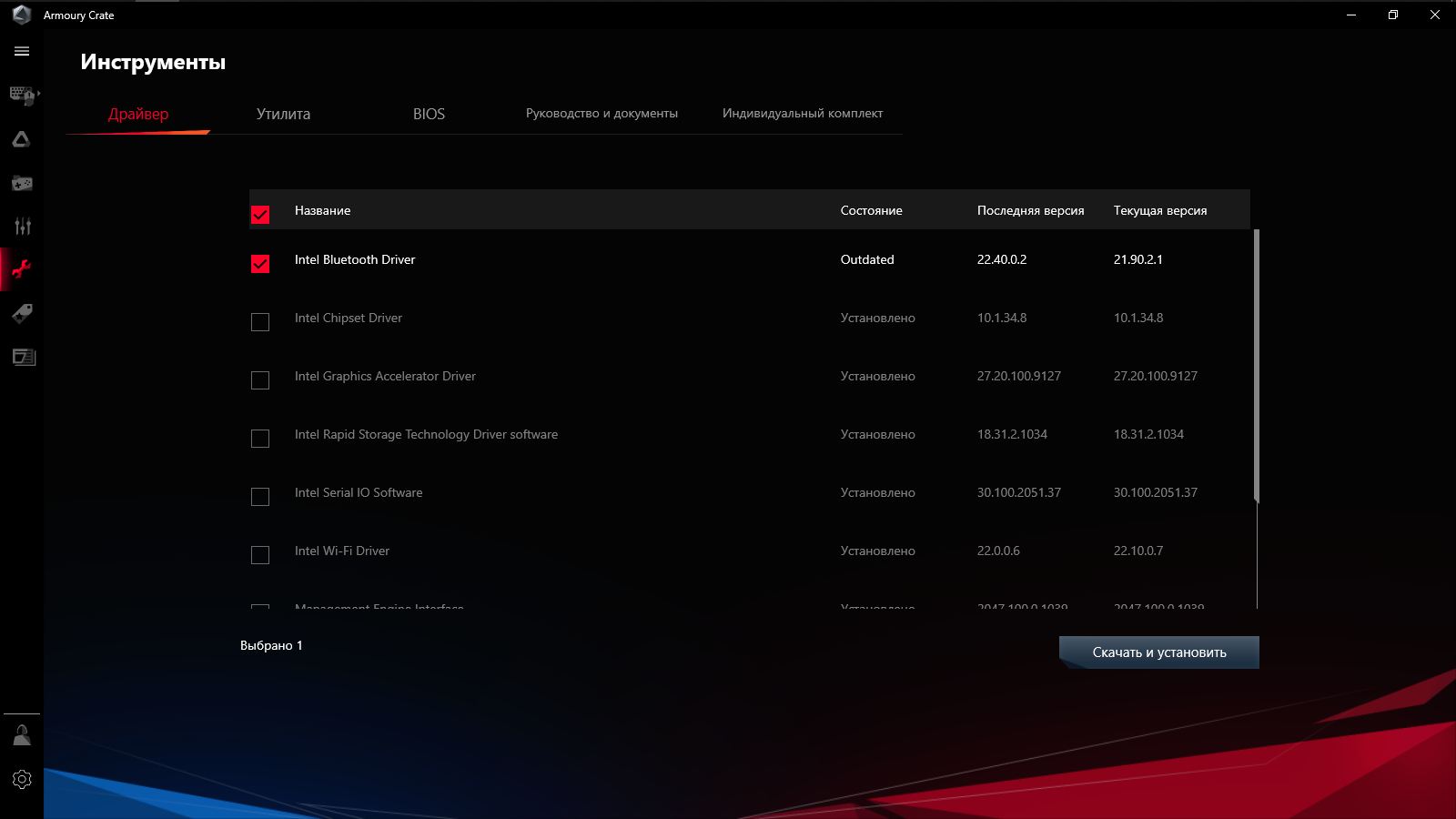Click latest version 27.20.100.9127 for Graphics driver

[1019, 376]
